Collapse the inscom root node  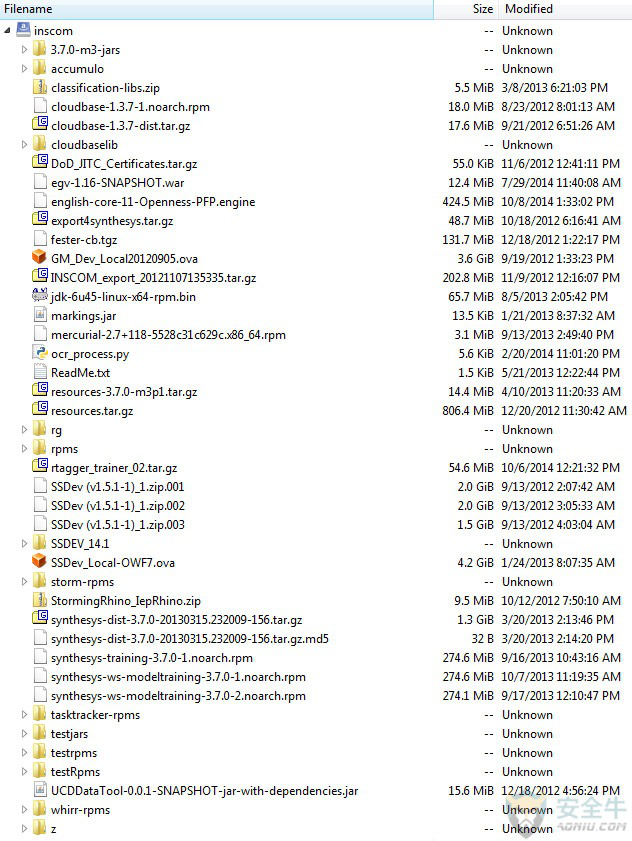click(x=7, y=31)
